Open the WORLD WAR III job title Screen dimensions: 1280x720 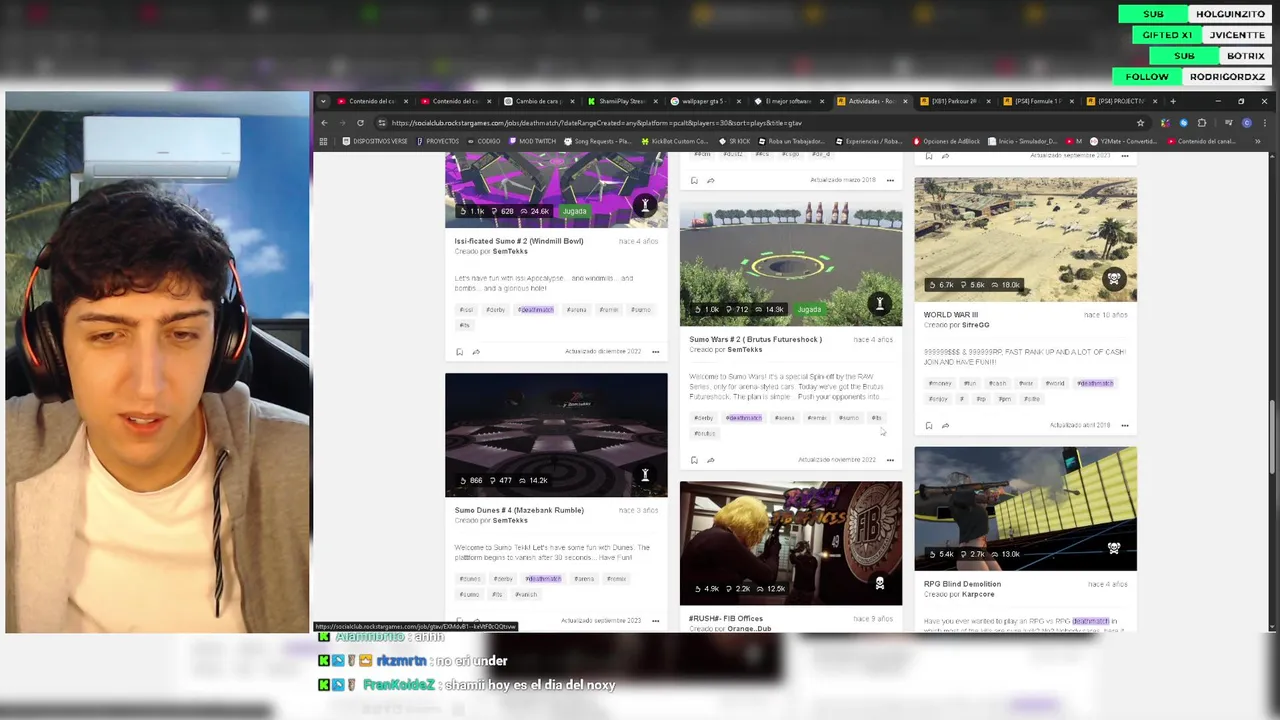coord(951,315)
